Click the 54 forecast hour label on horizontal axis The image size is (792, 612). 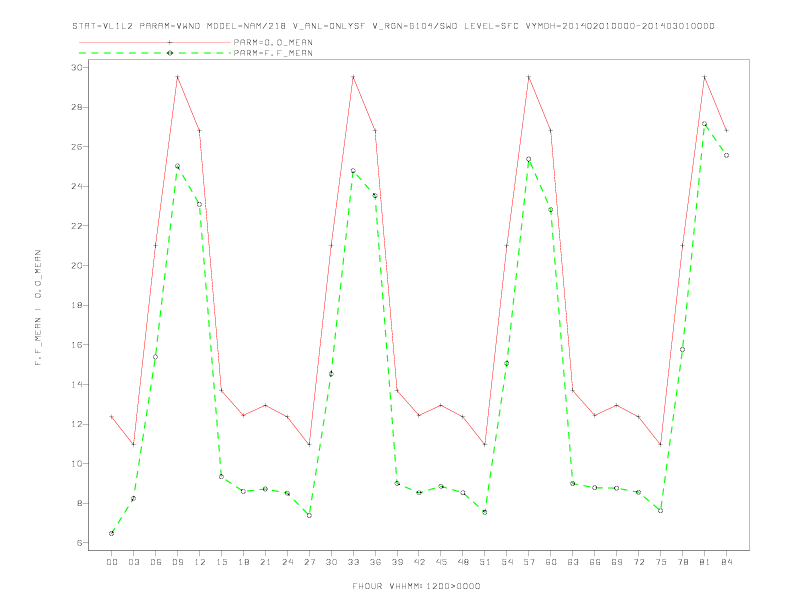pyautogui.click(x=507, y=562)
